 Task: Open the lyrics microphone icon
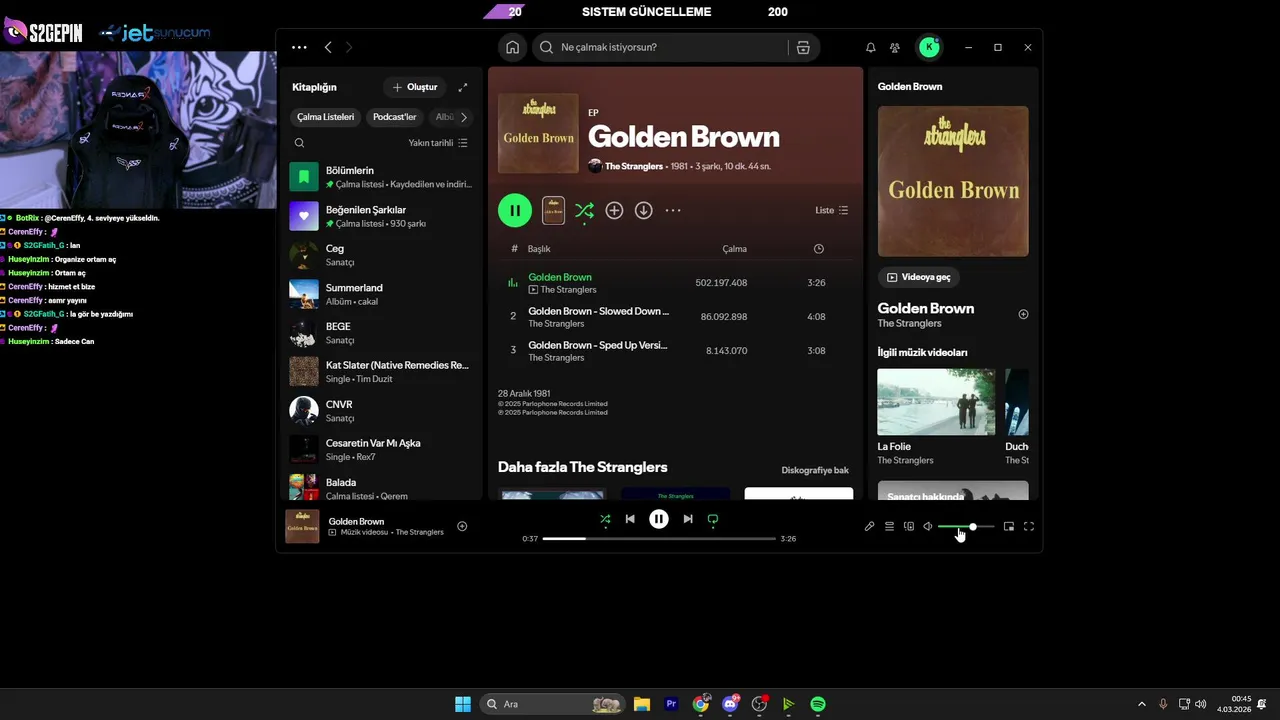869,526
